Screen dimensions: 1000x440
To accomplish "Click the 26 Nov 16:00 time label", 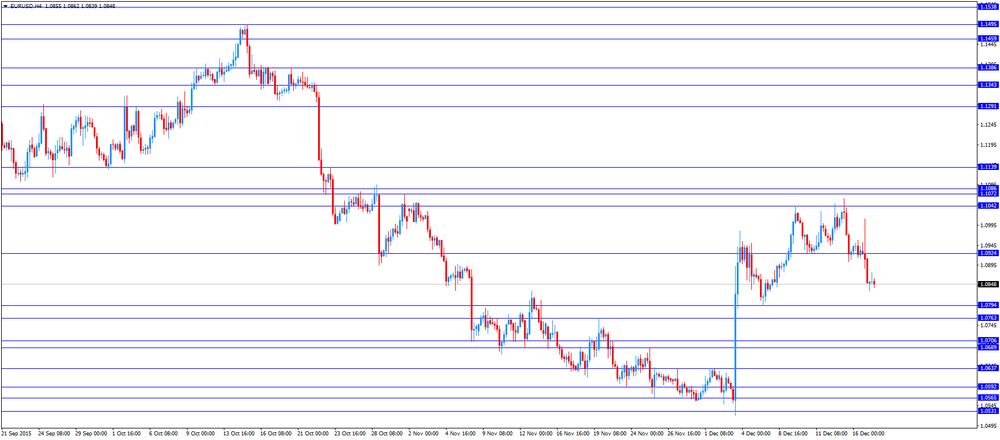I will point(683,433).
